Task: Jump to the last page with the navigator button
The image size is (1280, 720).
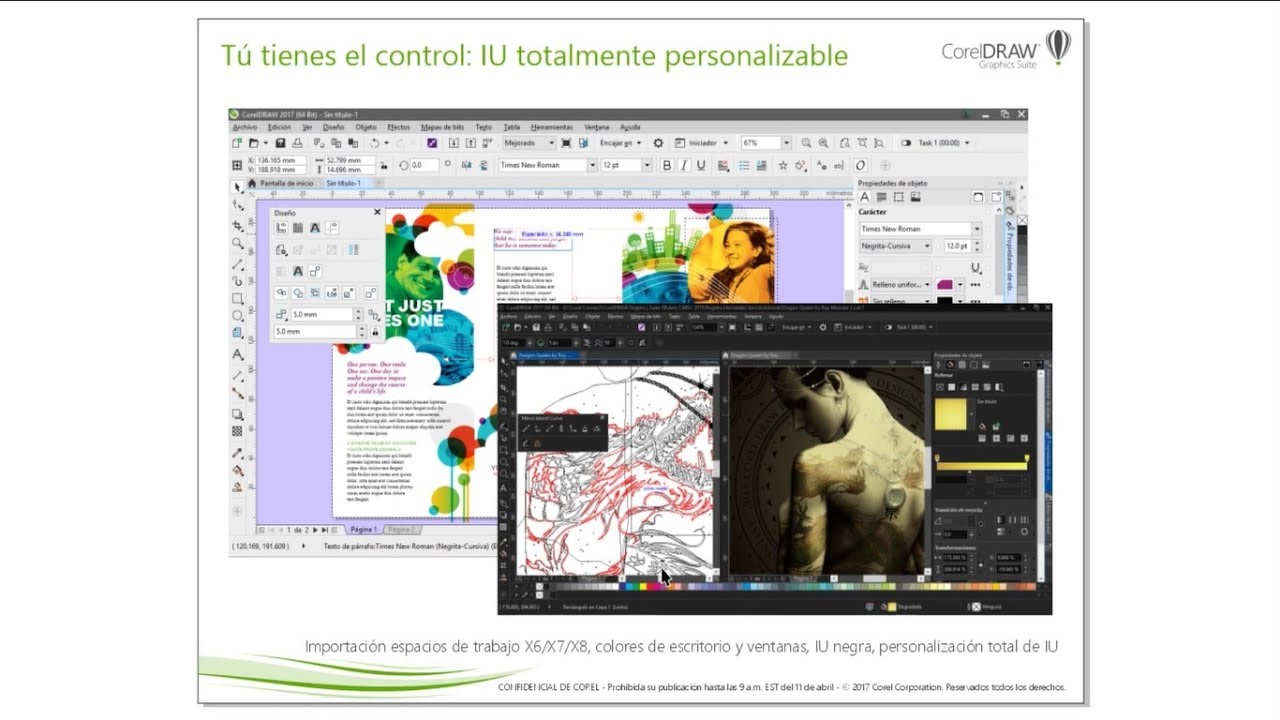Action: pos(325,529)
